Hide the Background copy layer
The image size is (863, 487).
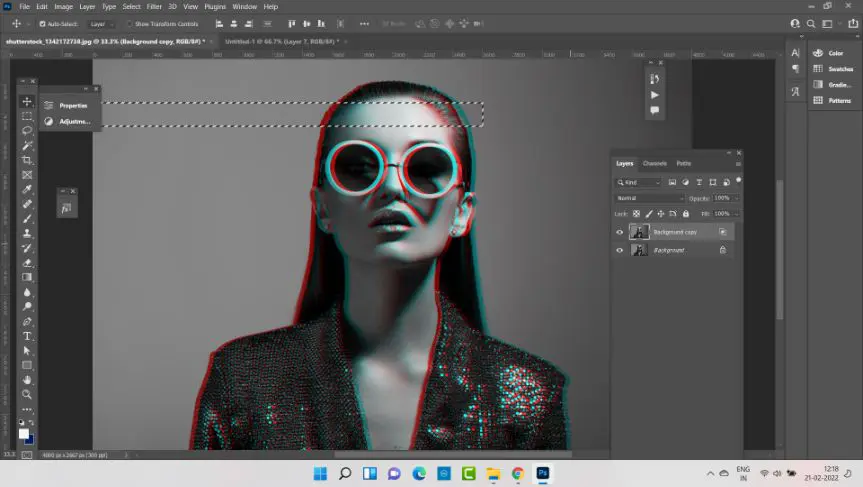point(619,232)
